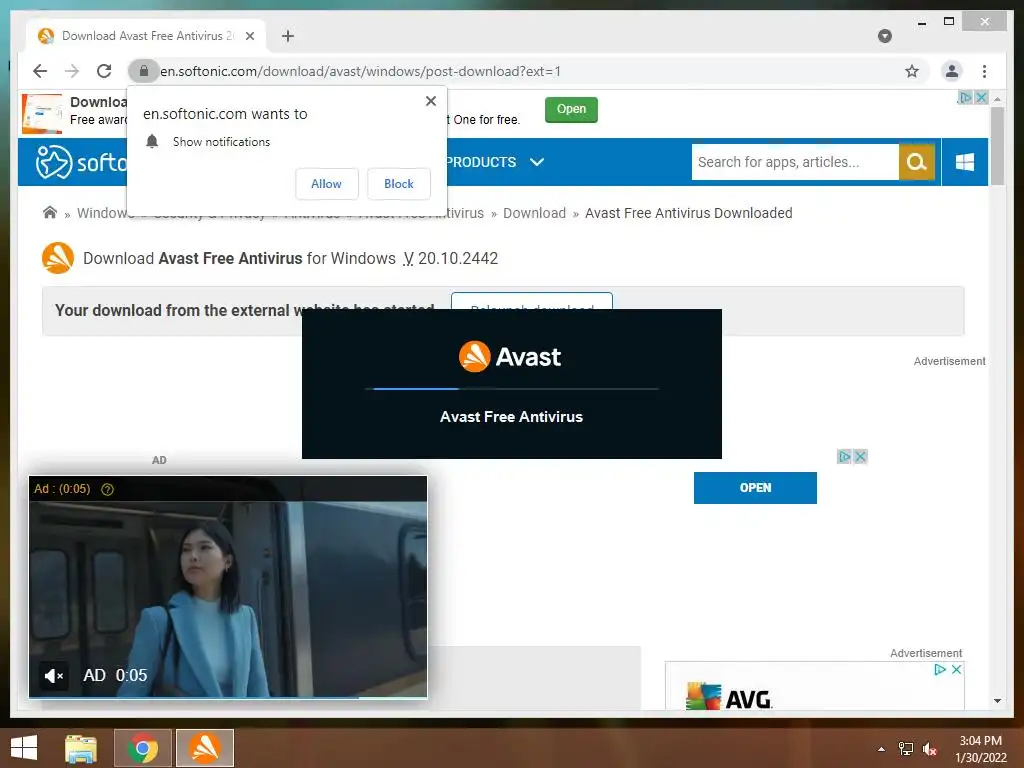Viewport: 1024px width, 768px height.
Task: Click the browser forward arrow
Action: [72, 71]
